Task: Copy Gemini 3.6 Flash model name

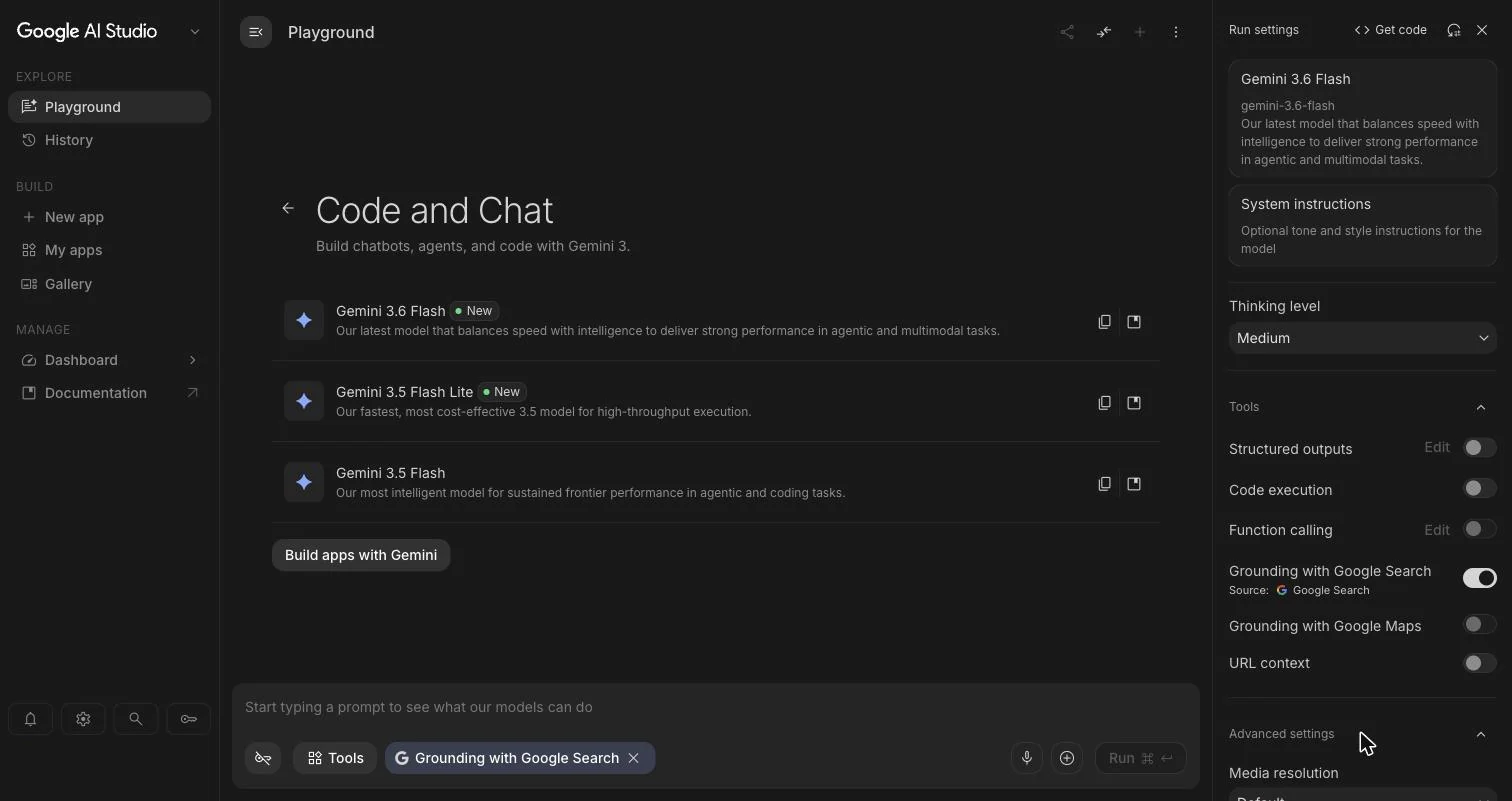Action: click(x=1104, y=322)
